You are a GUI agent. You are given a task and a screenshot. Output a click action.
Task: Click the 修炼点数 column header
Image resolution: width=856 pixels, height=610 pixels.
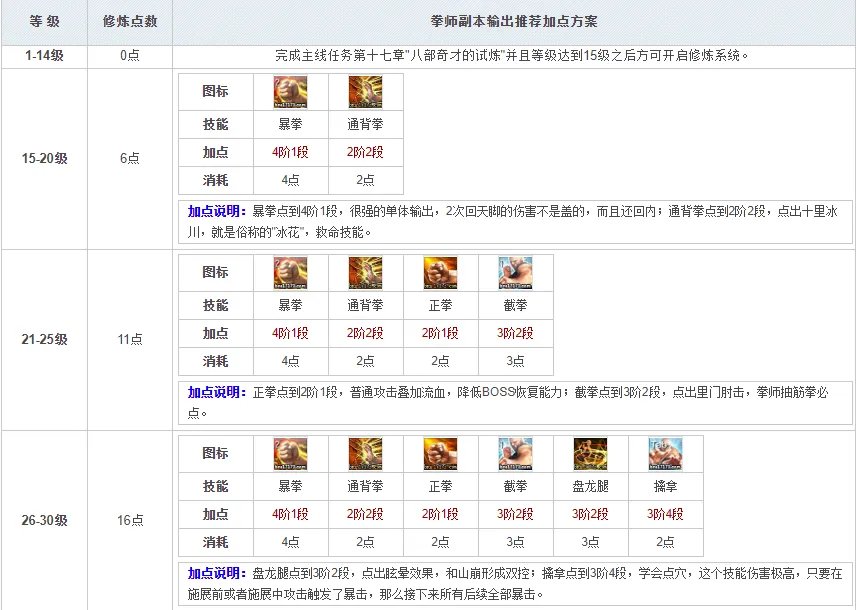pos(129,21)
